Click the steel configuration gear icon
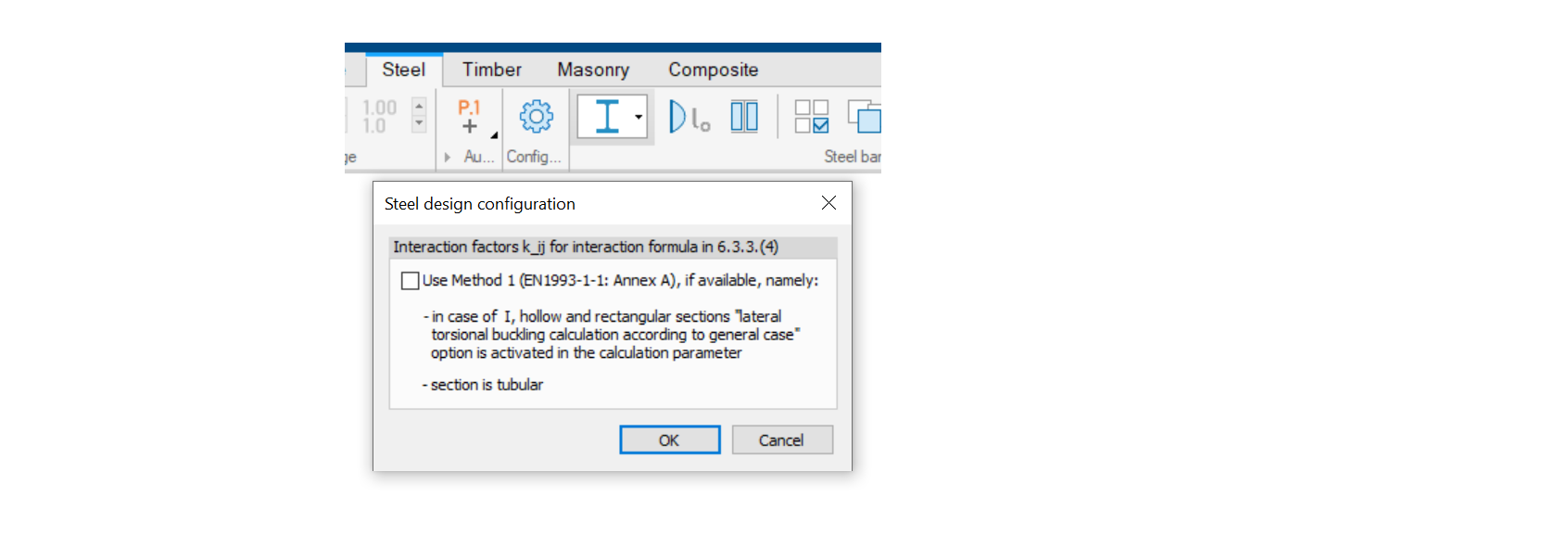This screenshot has width=1568, height=535. [536, 117]
